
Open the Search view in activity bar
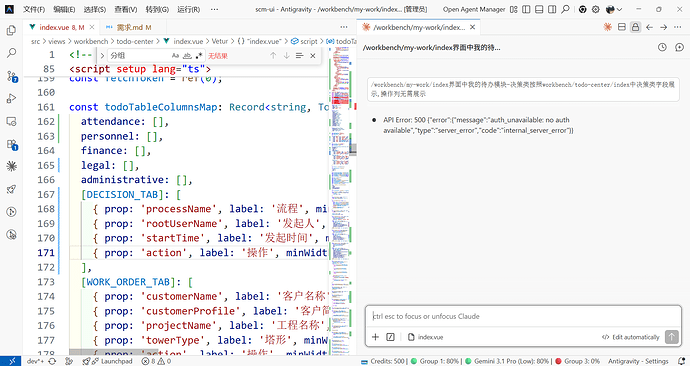[11, 53]
